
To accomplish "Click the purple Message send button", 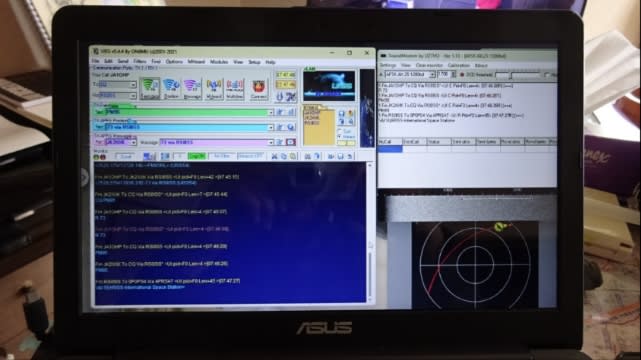I will tap(192, 89).
